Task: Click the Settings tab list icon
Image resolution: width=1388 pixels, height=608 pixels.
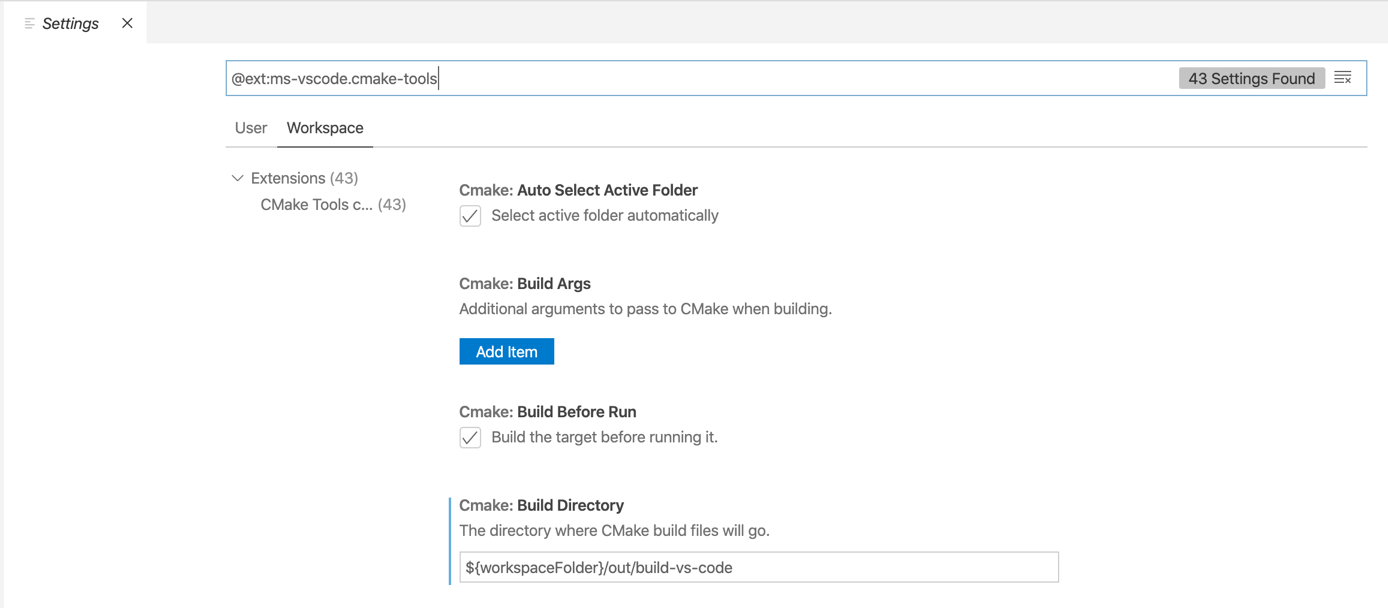Action: [30, 22]
